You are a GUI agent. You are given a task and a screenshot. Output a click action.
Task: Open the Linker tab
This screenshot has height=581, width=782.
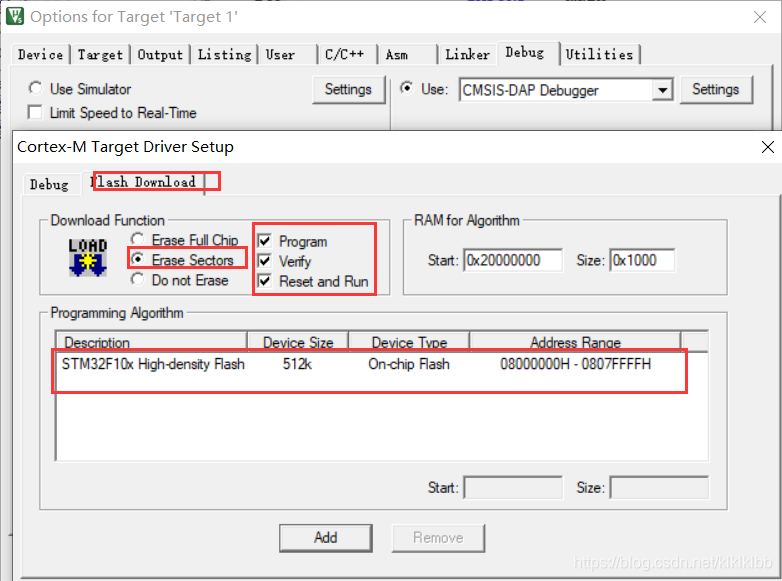pyautogui.click(x=467, y=54)
